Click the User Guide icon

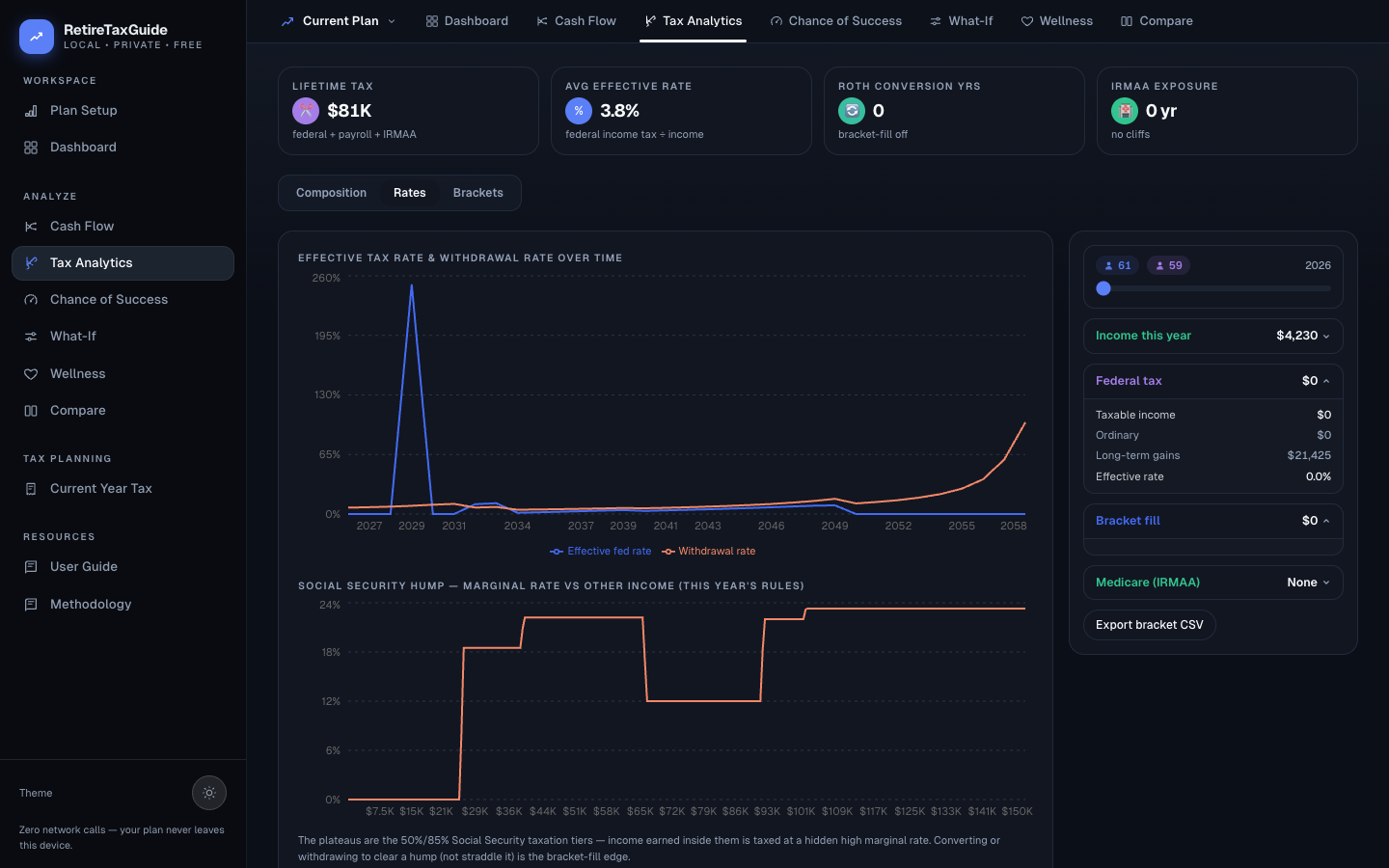pos(31,567)
